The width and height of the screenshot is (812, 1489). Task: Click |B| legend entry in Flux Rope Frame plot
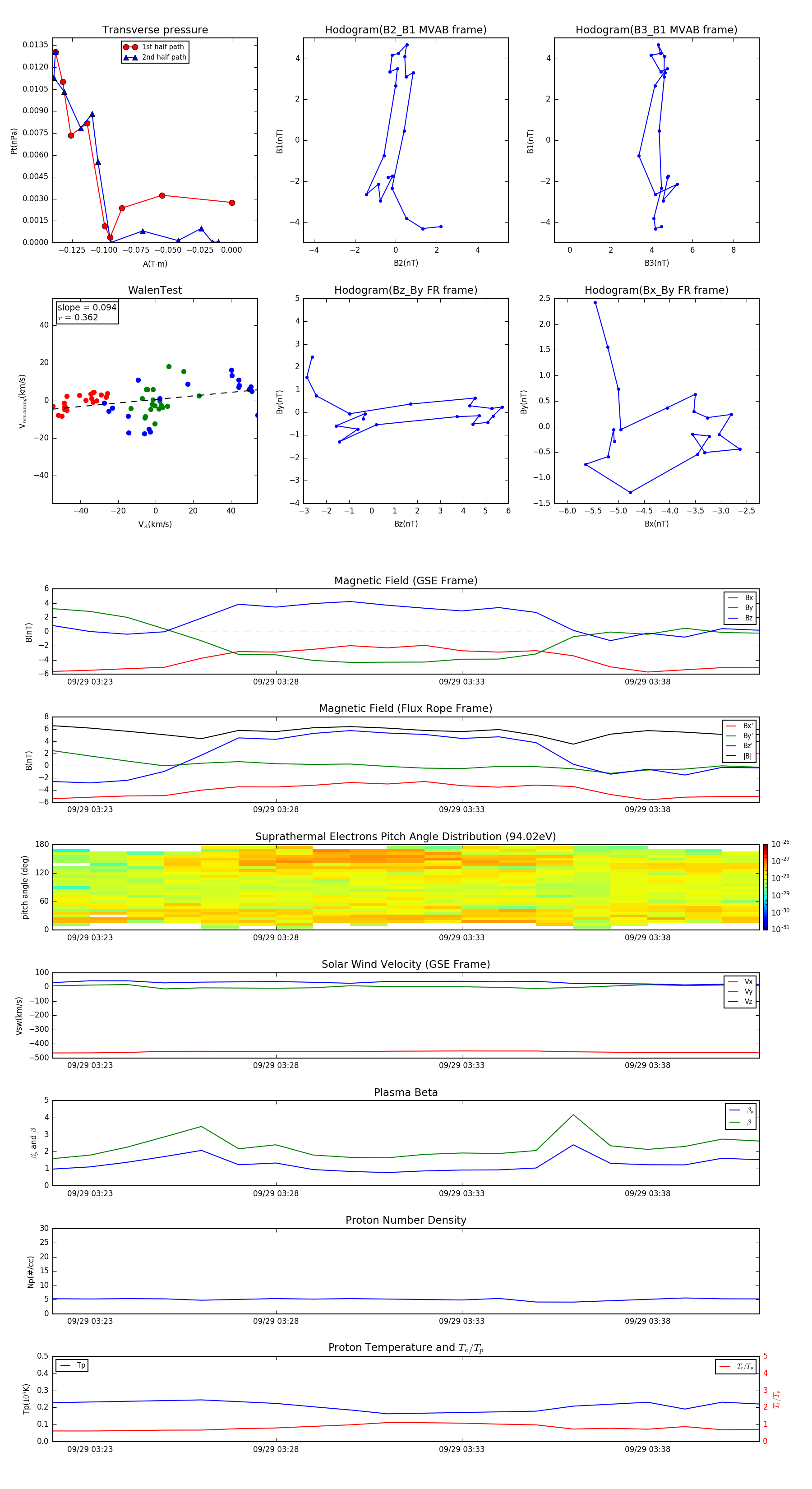coord(739,756)
